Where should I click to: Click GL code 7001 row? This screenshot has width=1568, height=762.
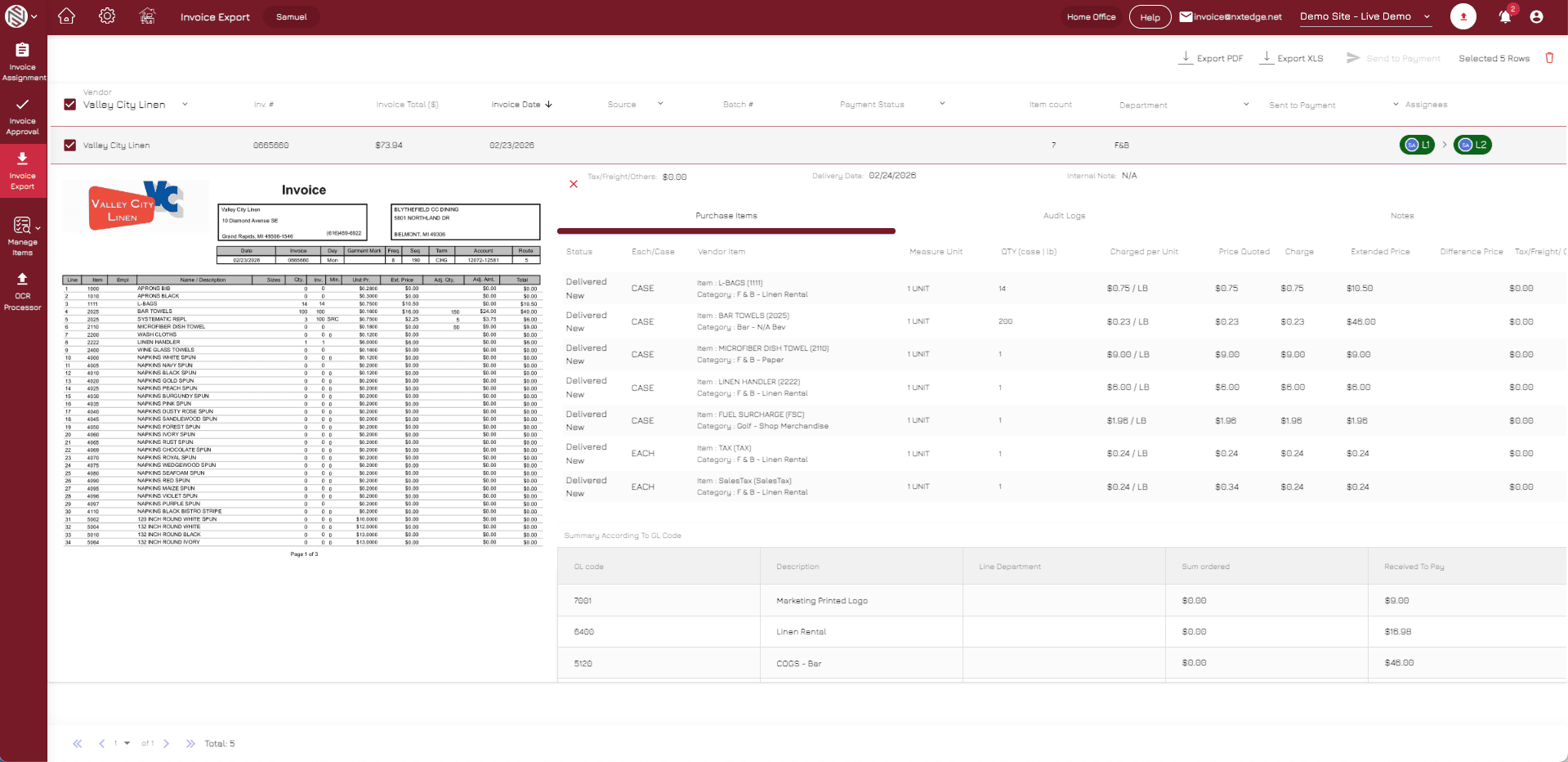click(1062, 600)
